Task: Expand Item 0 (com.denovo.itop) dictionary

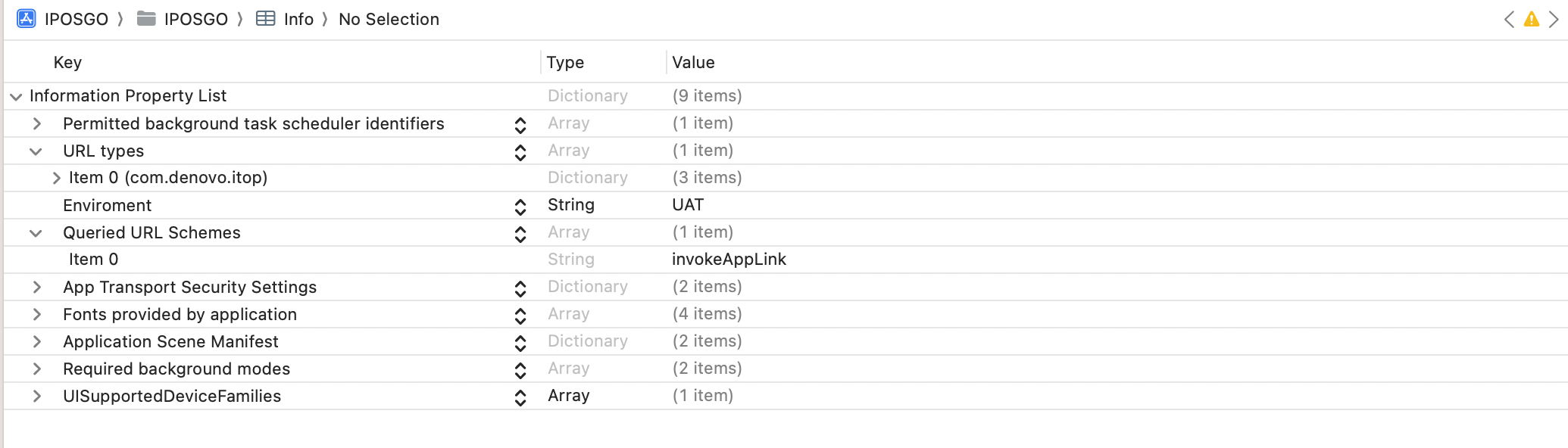Action: click(57, 179)
